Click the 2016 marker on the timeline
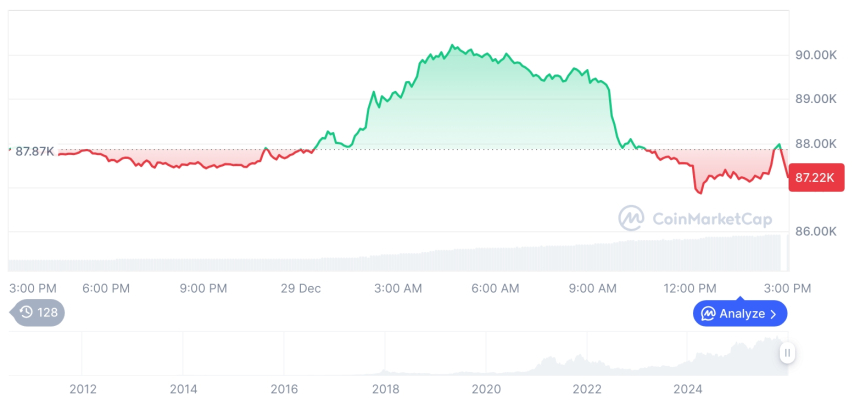The width and height of the screenshot is (860, 401). click(x=284, y=388)
